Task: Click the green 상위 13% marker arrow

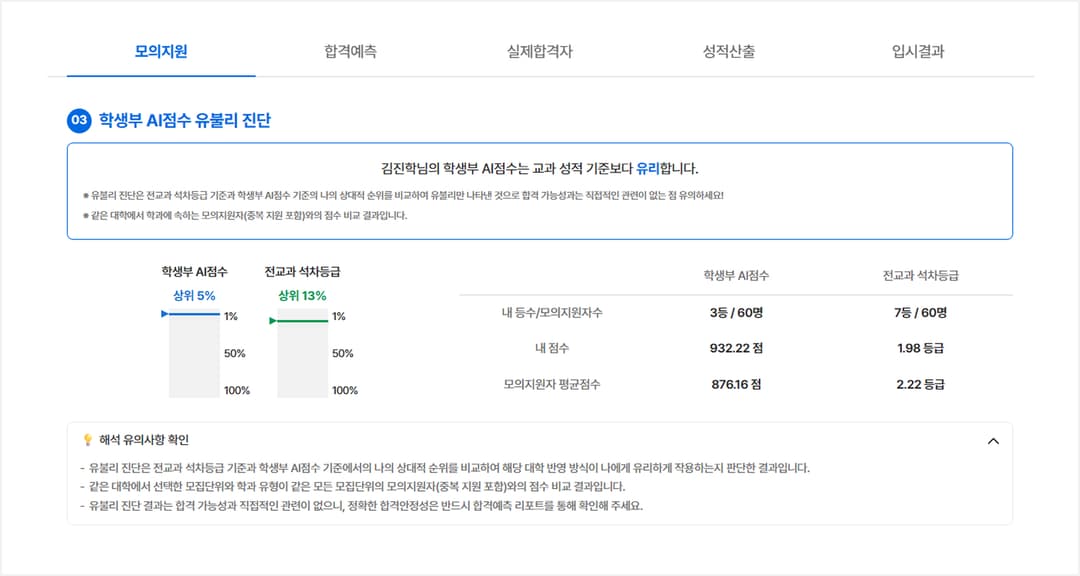Action: 273,321
